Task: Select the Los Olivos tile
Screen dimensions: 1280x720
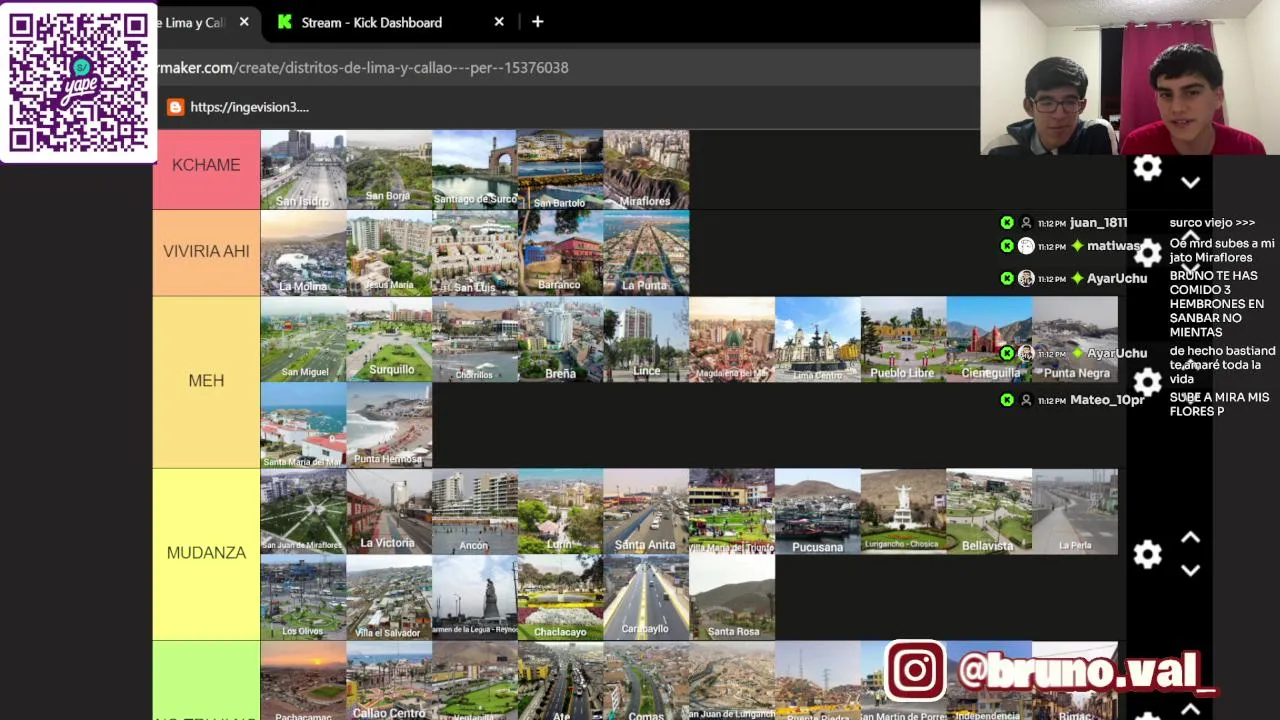Action: coord(303,597)
